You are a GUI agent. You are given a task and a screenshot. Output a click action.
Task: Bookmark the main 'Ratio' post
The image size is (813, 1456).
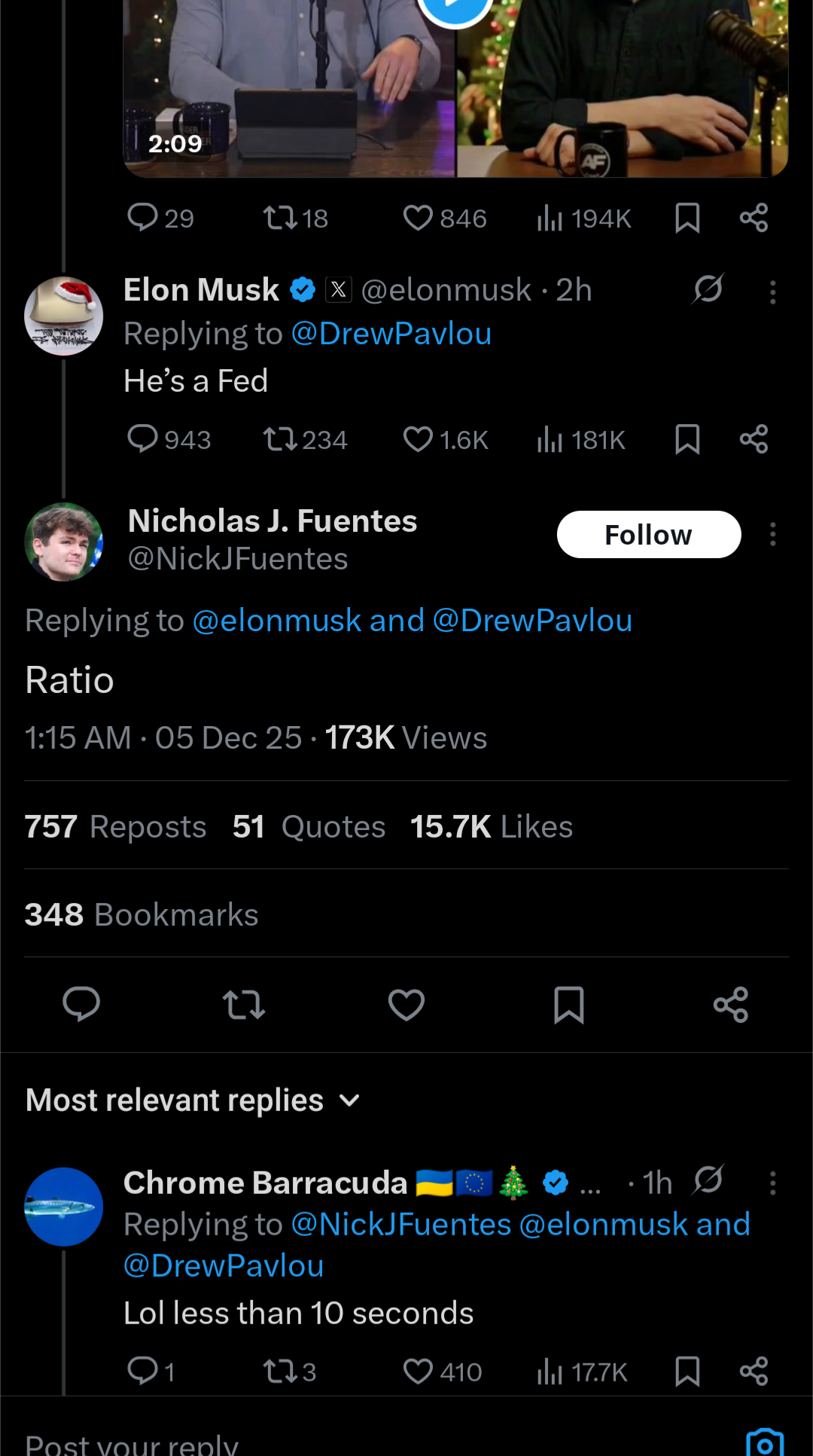[x=569, y=1005]
